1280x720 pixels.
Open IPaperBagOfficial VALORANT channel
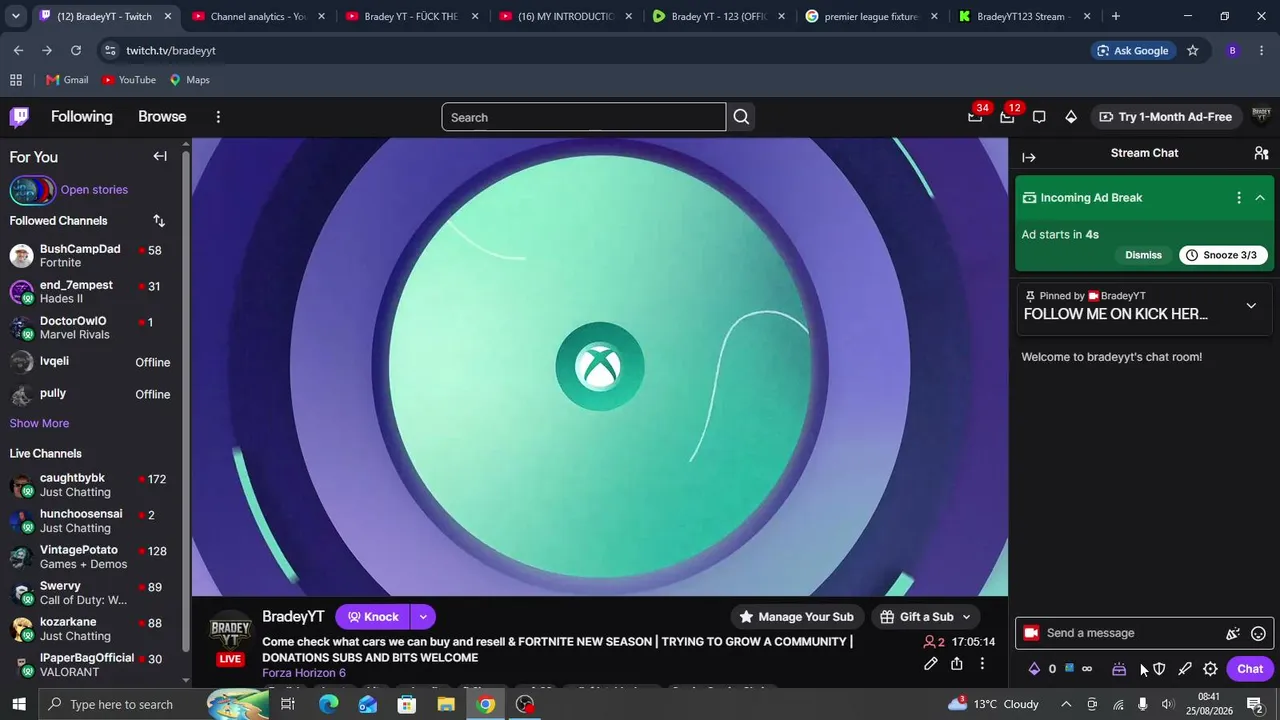pyautogui.click(x=90, y=665)
